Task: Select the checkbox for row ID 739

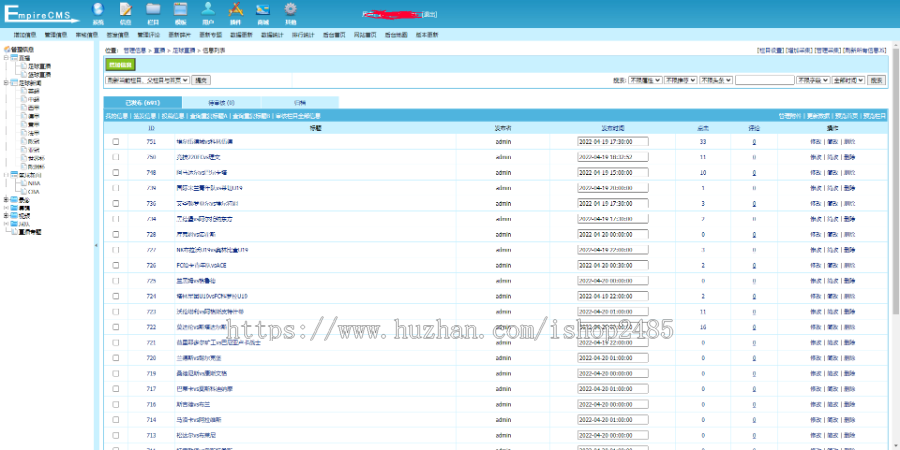Action: (116, 188)
